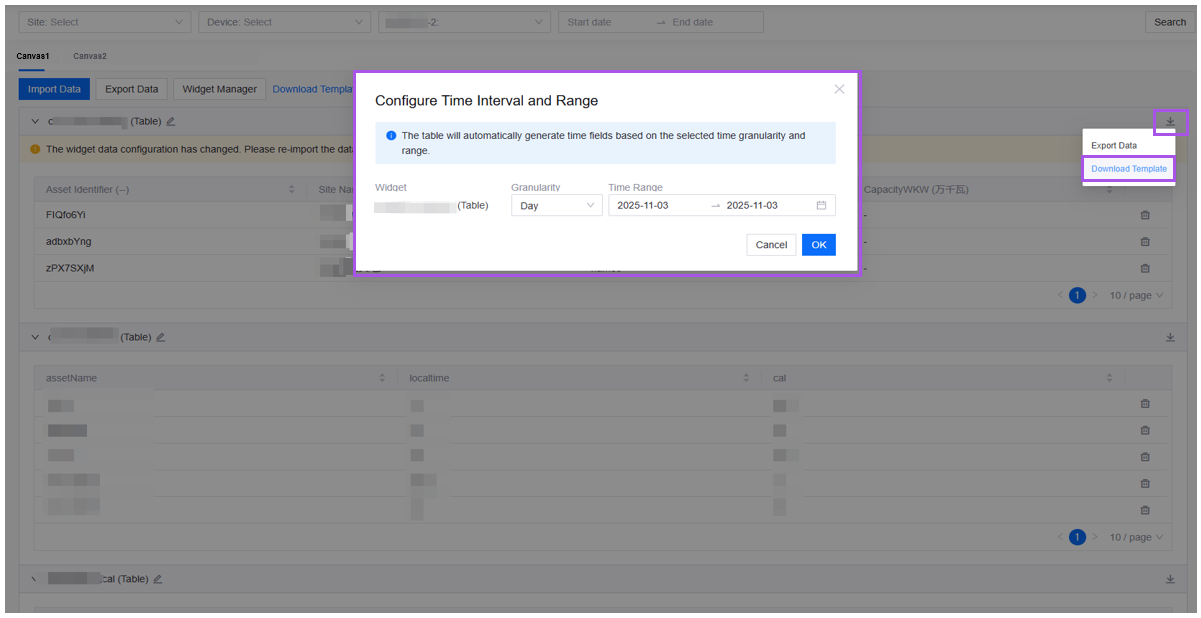This screenshot has height=618, width=1201.
Task: Confirm the dialog with OK
Action: tap(818, 245)
